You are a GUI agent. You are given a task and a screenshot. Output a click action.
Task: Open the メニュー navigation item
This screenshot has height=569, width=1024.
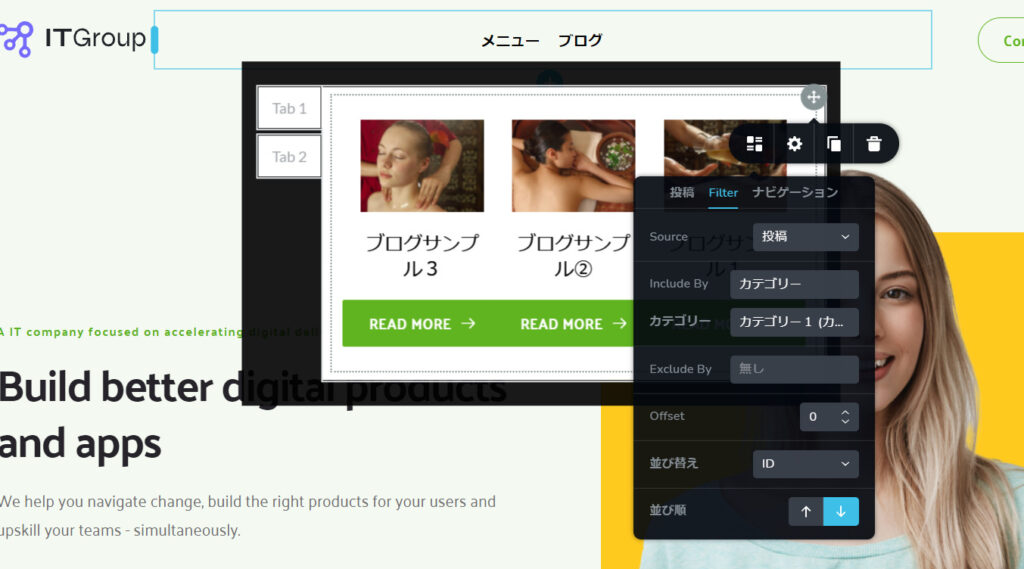(510, 41)
